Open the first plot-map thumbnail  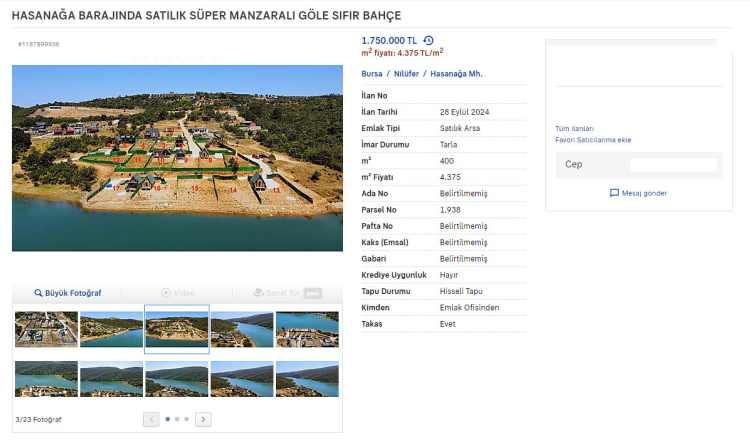pos(46,329)
